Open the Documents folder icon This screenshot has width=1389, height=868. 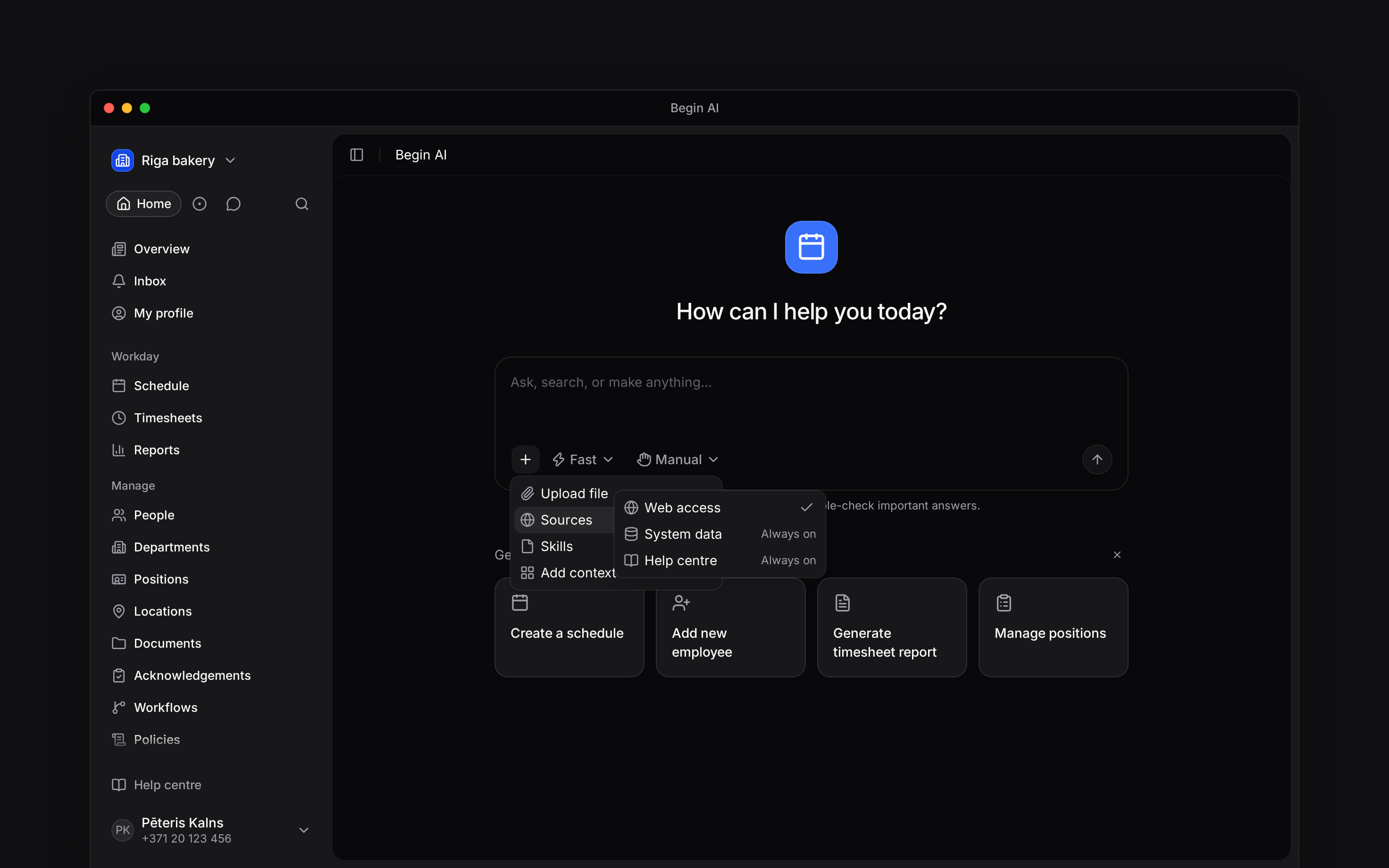pos(119,643)
